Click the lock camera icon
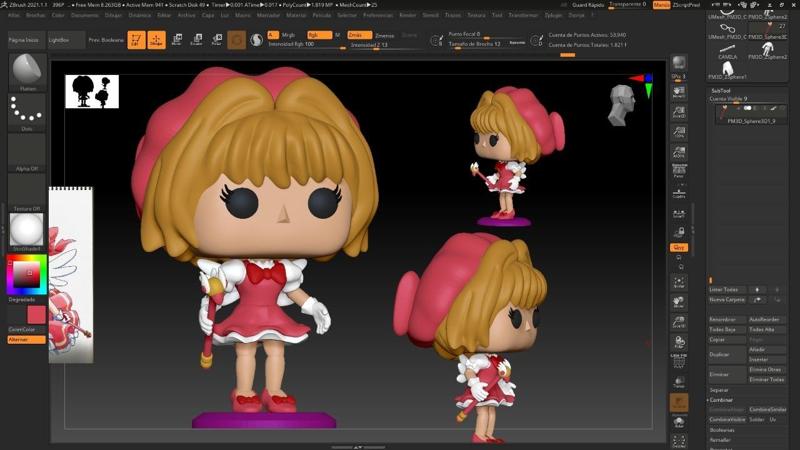This screenshot has width=800, height=450. click(679, 233)
